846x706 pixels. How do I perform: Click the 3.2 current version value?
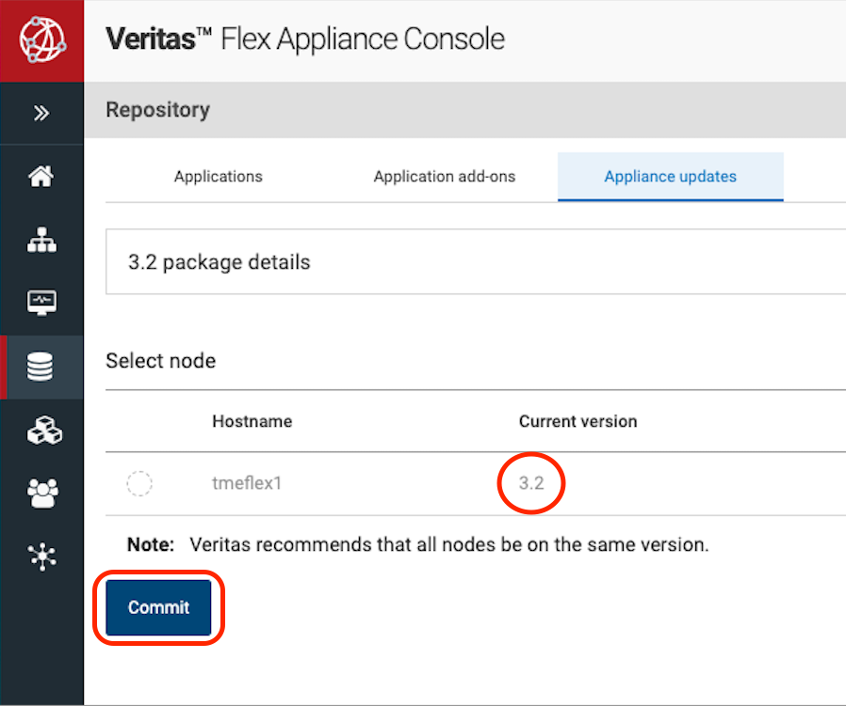tap(531, 484)
